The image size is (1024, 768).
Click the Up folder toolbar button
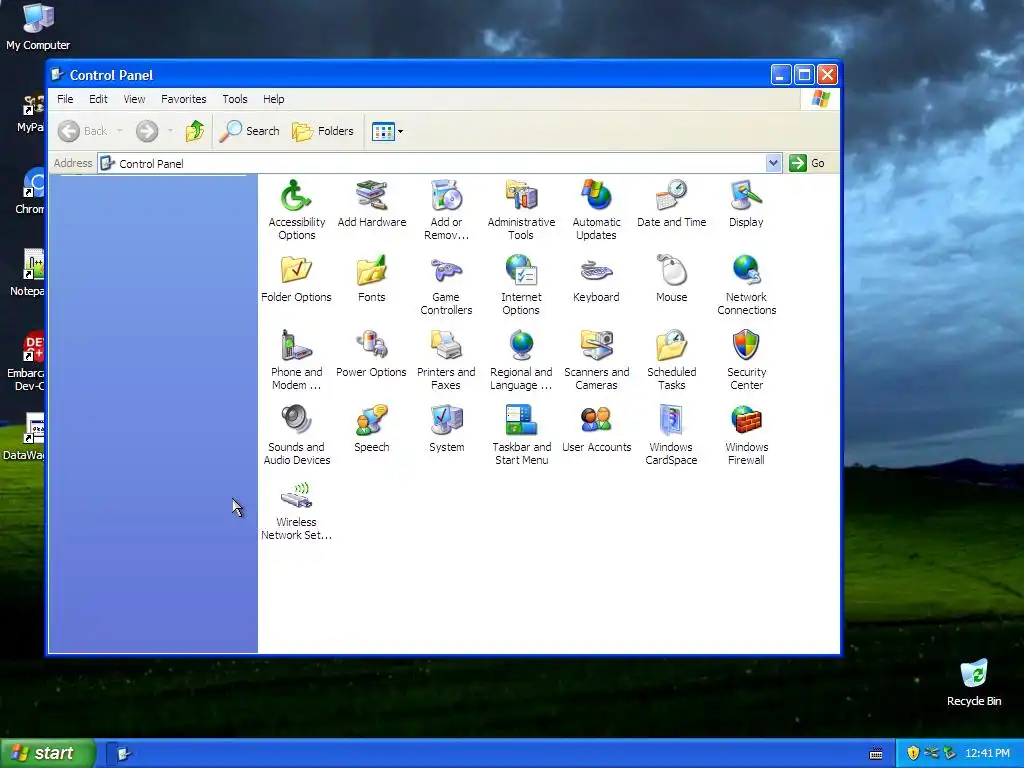(x=195, y=131)
